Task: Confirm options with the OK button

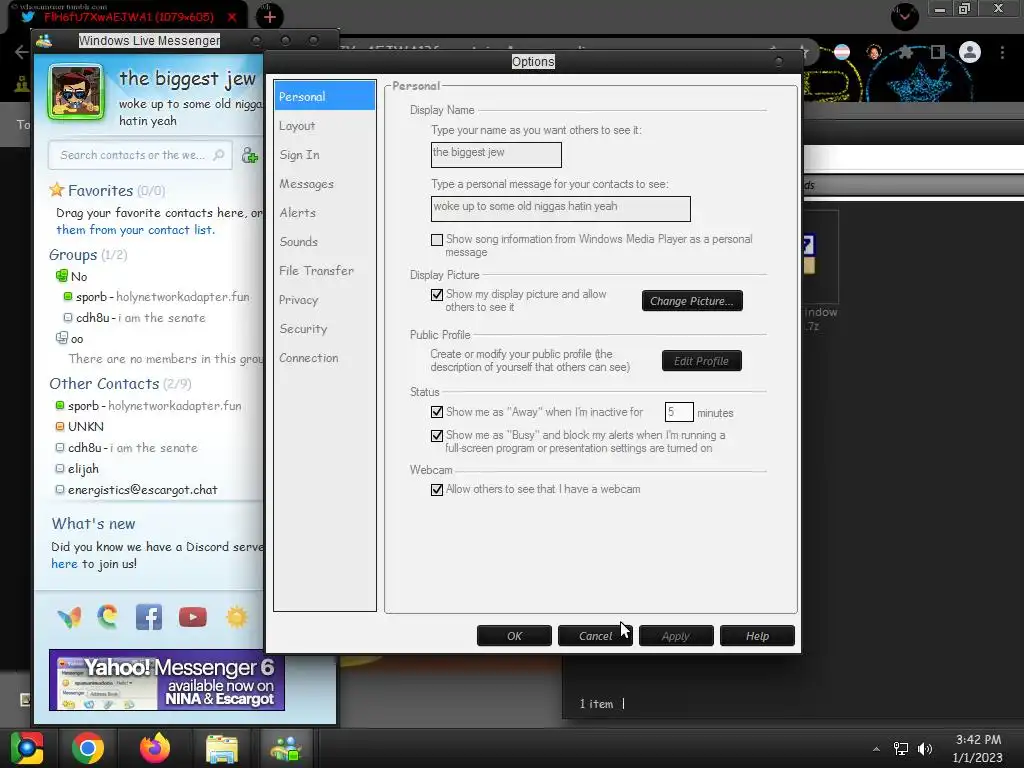Action: click(514, 636)
